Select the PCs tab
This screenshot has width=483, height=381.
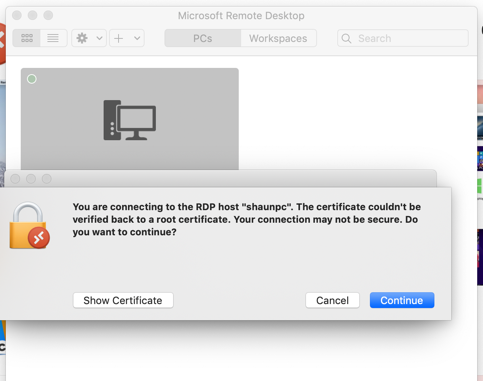[203, 38]
